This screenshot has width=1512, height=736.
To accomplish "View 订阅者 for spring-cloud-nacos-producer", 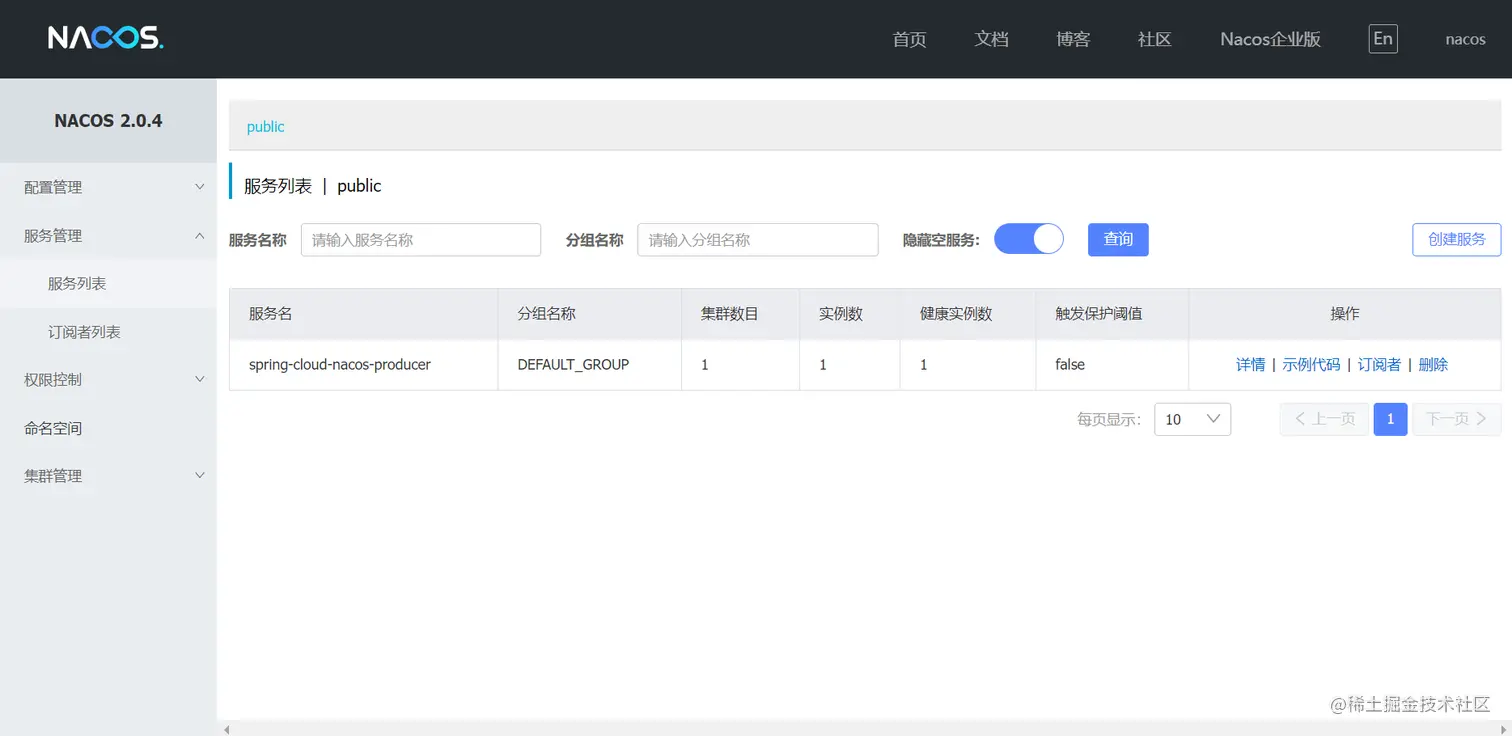I will [x=1379, y=364].
